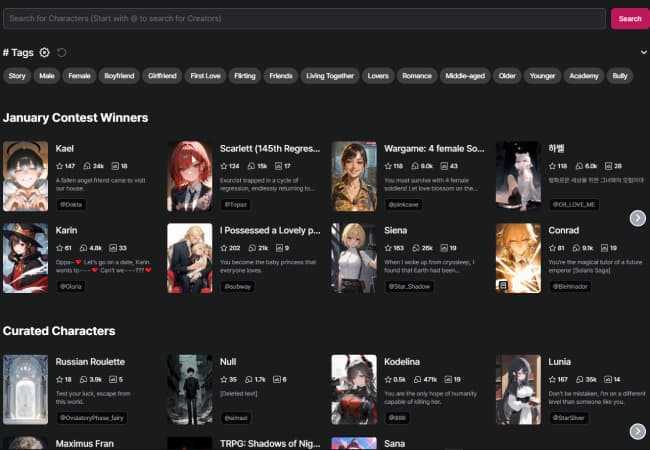Viewport: 650px width, 450px height.
Task: Click the chat count icon on Scarlett's card
Action: click(251, 166)
